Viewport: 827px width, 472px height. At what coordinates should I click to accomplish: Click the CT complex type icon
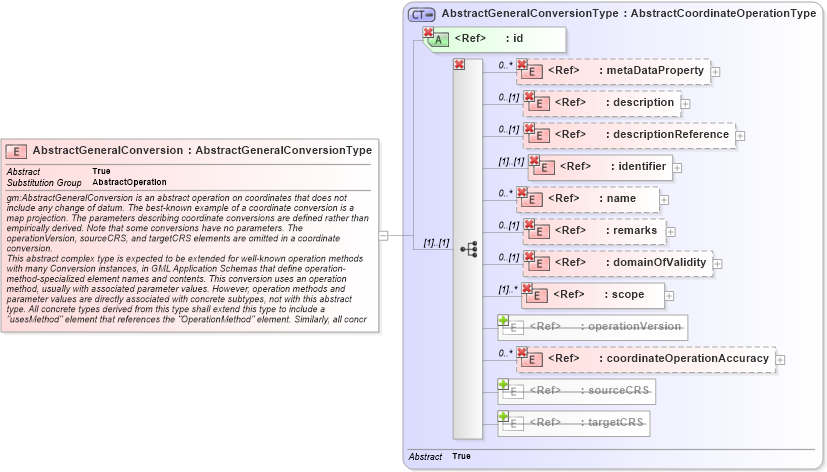click(x=421, y=15)
